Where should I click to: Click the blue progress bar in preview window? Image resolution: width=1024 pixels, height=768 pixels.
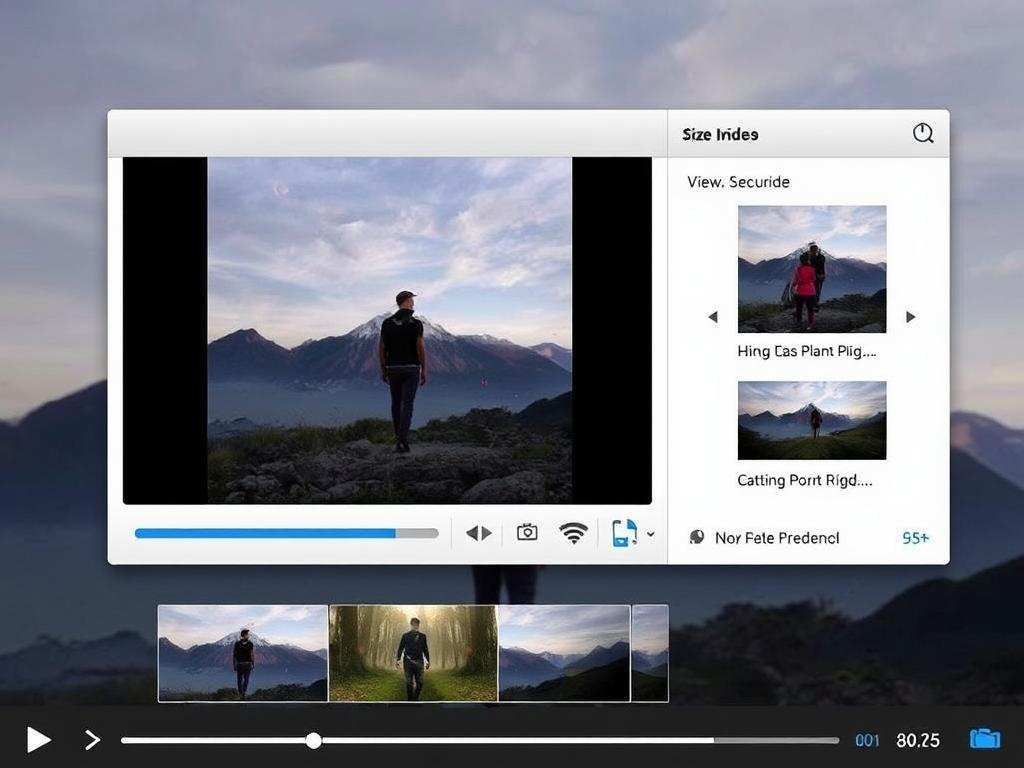pos(286,534)
